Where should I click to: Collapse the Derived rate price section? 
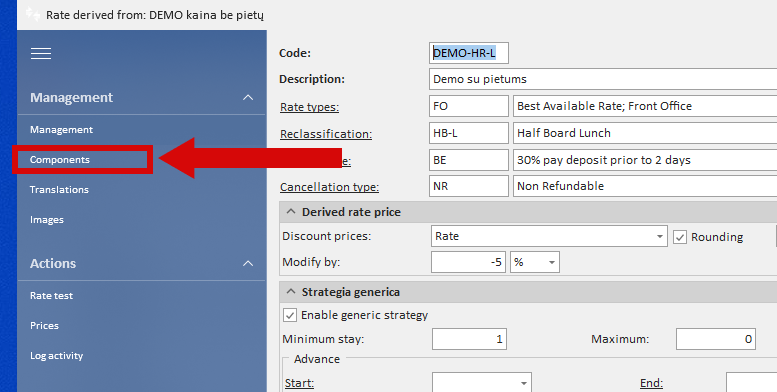tap(291, 212)
